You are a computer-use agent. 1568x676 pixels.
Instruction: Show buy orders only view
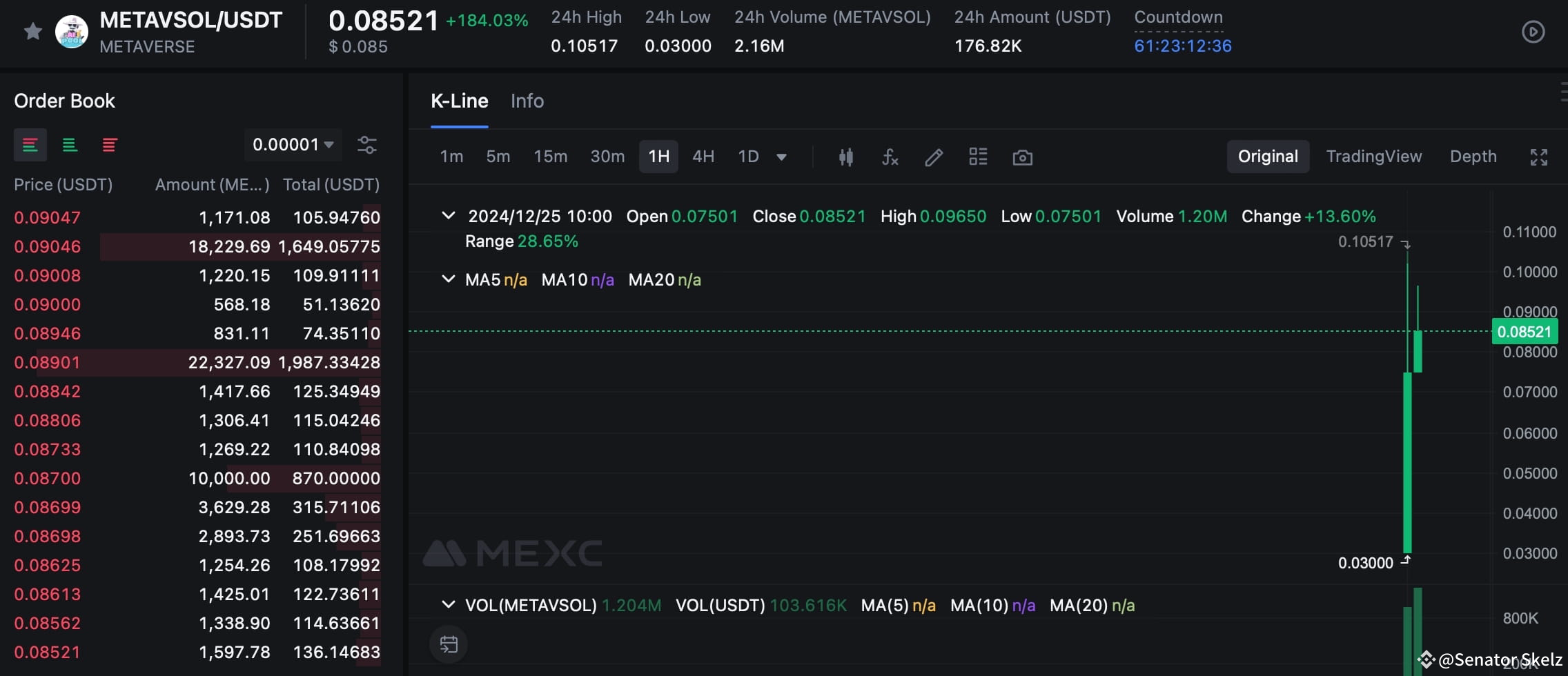coord(70,145)
